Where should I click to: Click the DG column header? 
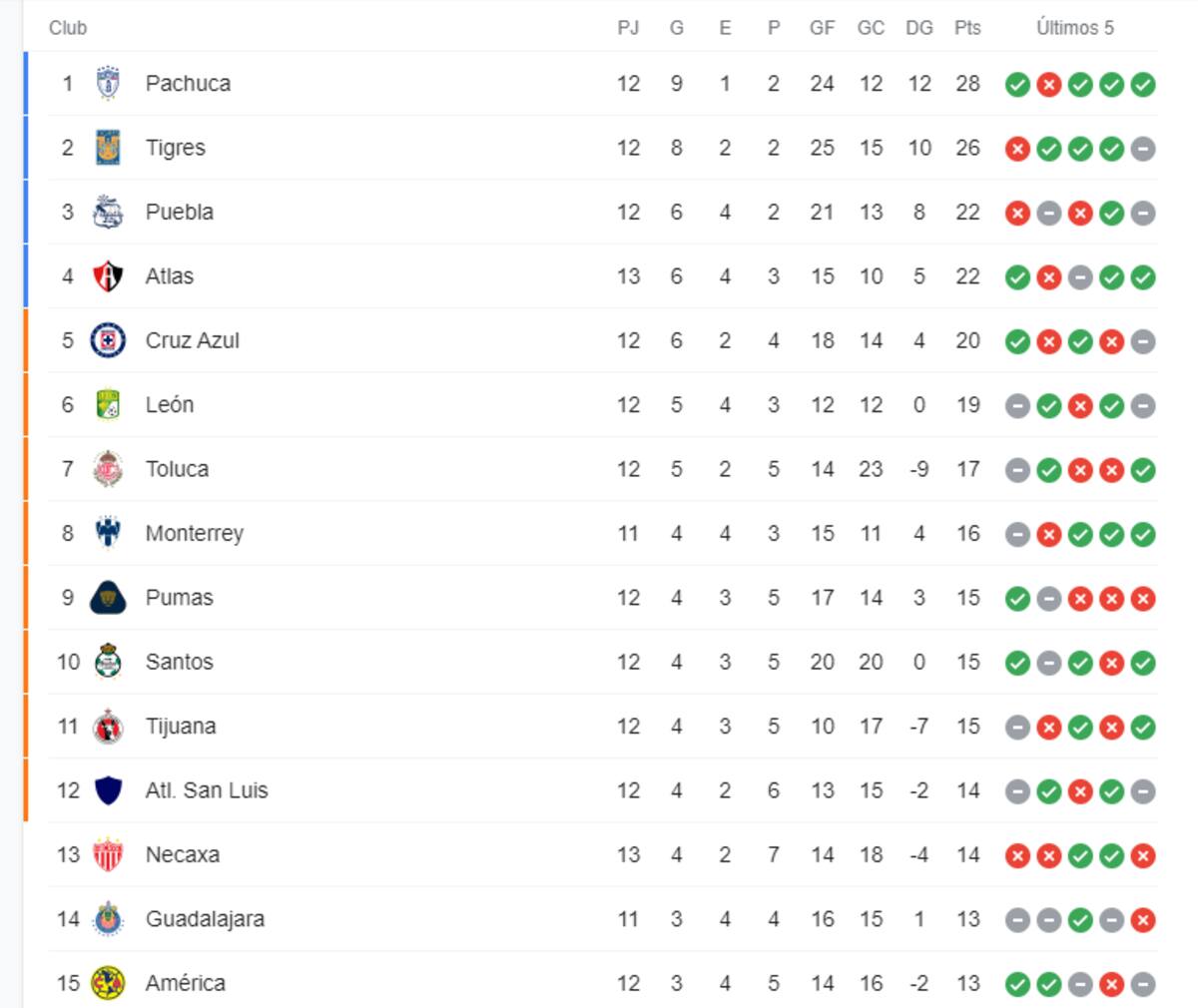point(918,28)
